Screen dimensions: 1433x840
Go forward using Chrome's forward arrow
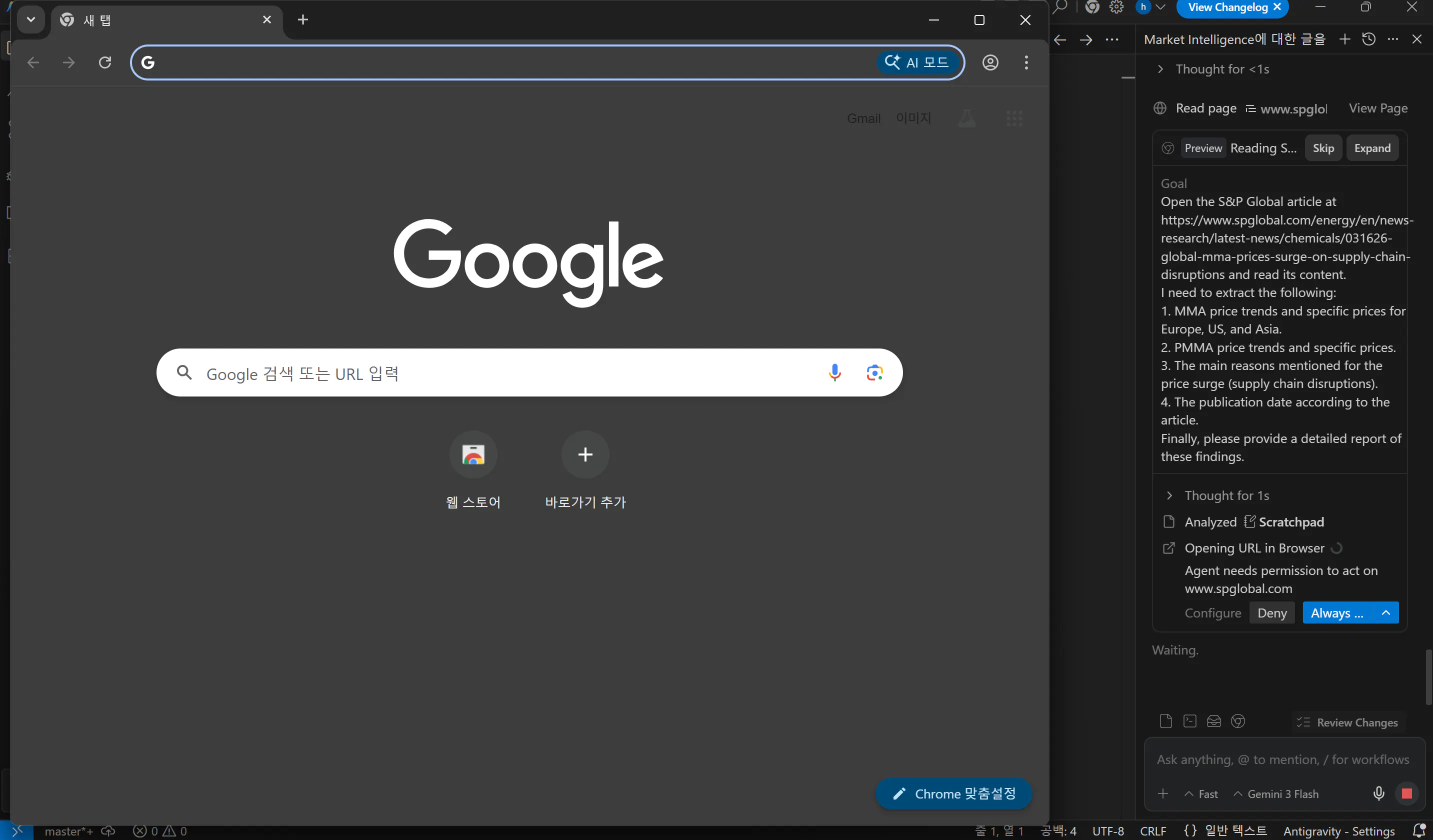click(69, 62)
